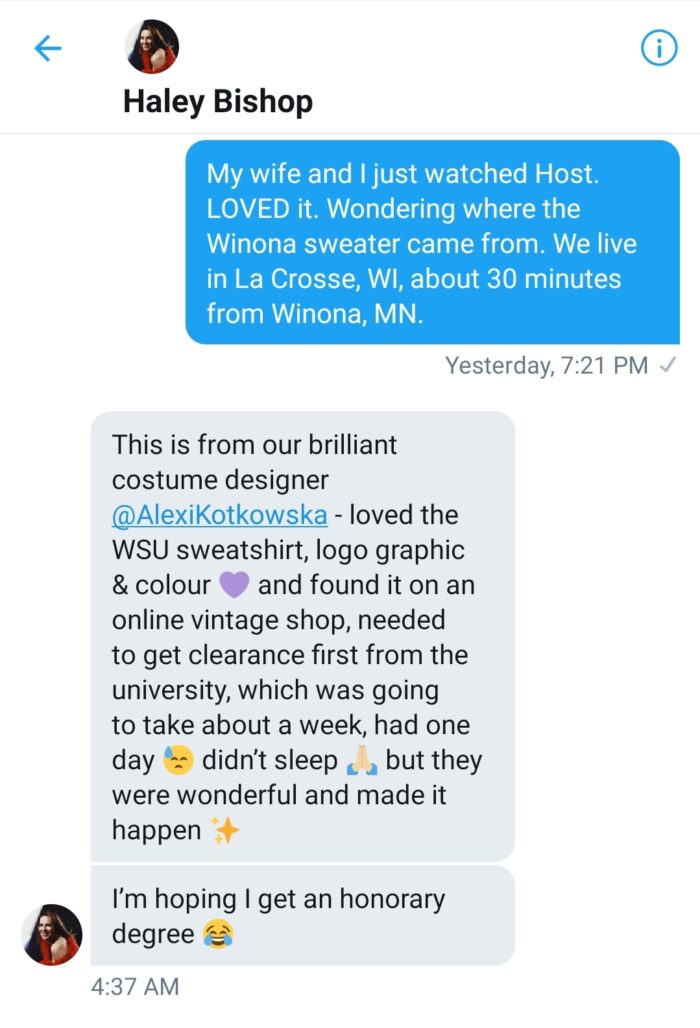Go back using the left arrow
This screenshot has height=1028, width=700.
[x=48, y=48]
